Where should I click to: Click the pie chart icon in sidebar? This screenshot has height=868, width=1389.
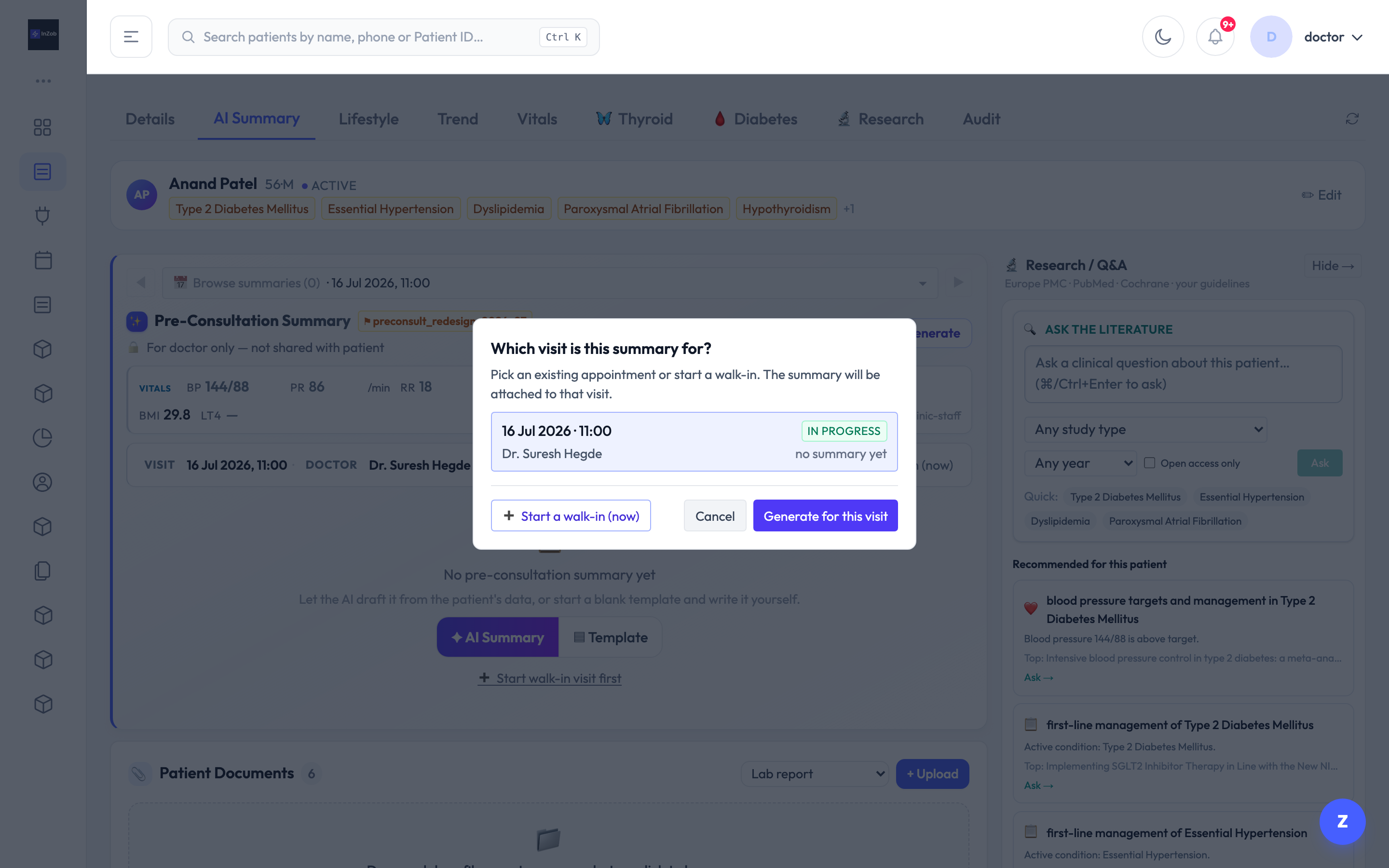coord(42,437)
